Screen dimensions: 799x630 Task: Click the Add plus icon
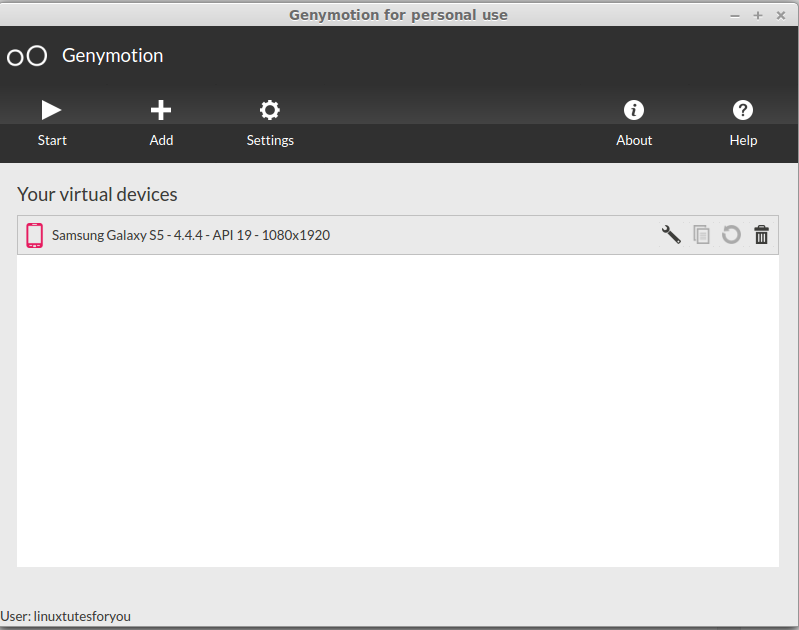click(161, 110)
